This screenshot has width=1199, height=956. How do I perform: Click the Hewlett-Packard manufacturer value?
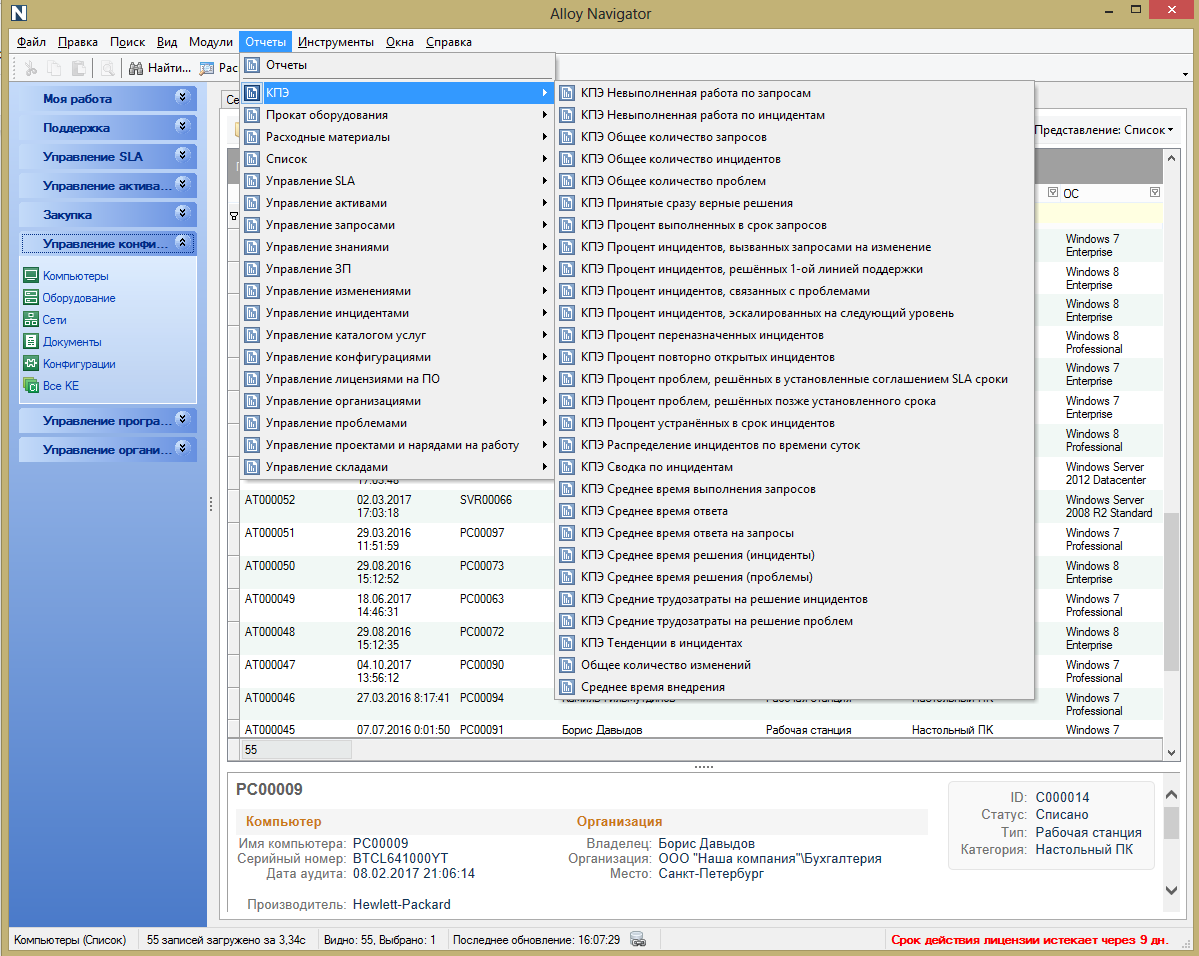coord(401,904)
